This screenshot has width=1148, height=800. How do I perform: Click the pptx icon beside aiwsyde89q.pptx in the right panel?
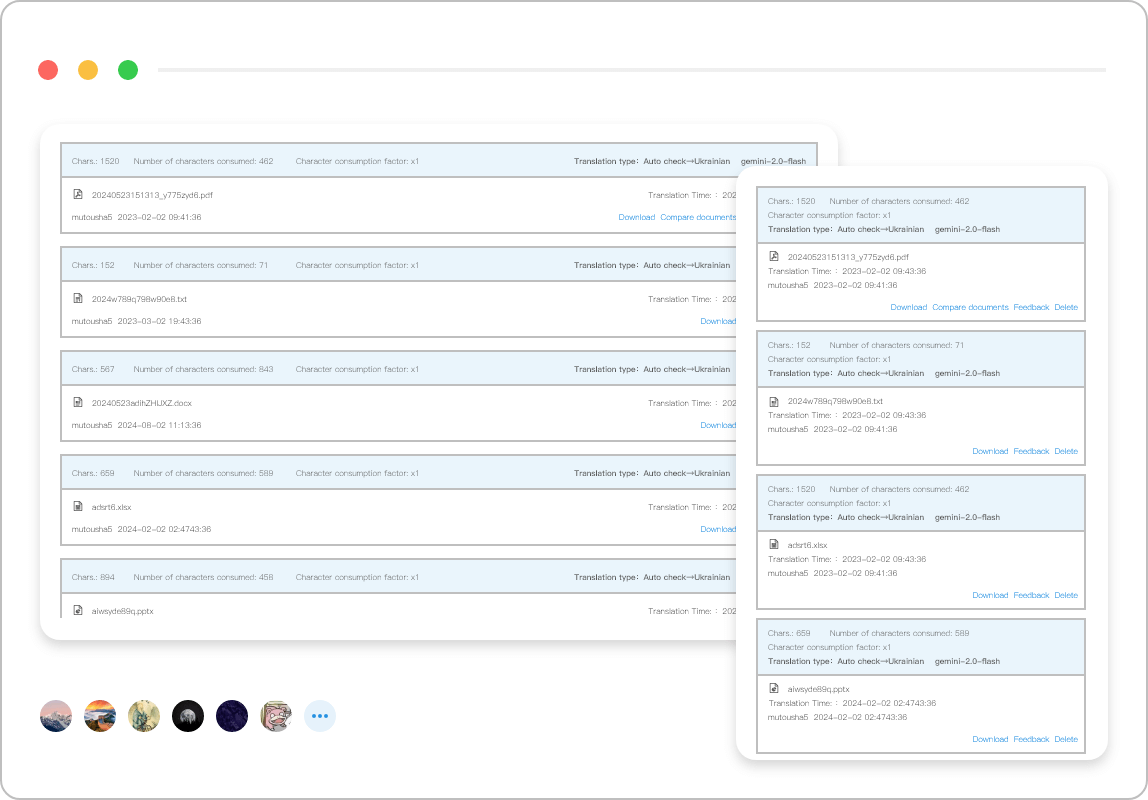click(774, 688)
